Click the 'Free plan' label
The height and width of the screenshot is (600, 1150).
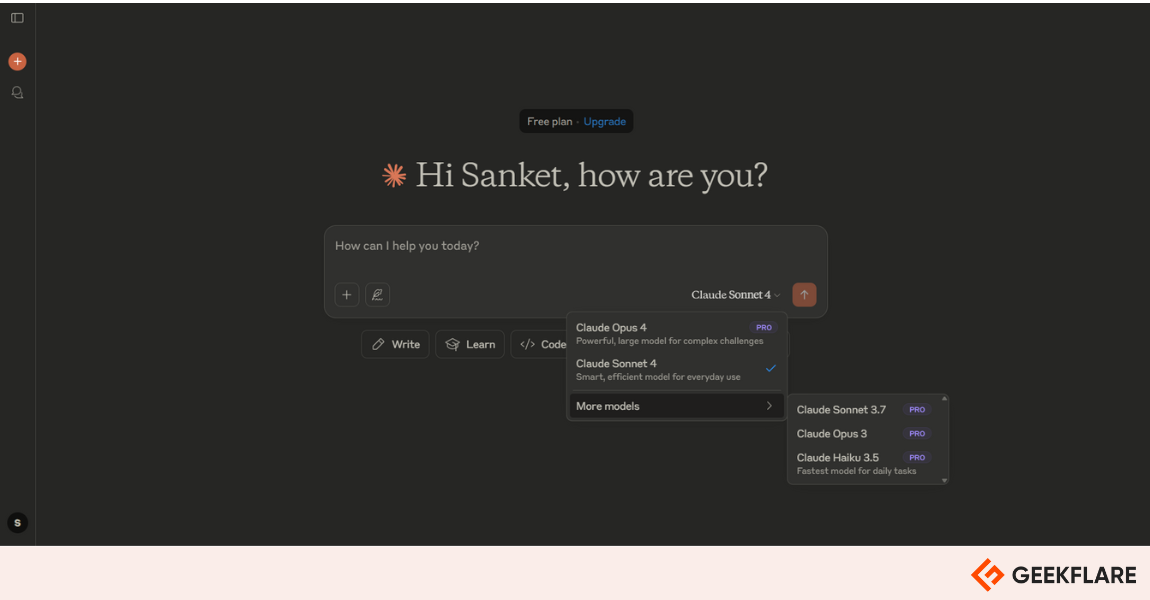(549, 122)
